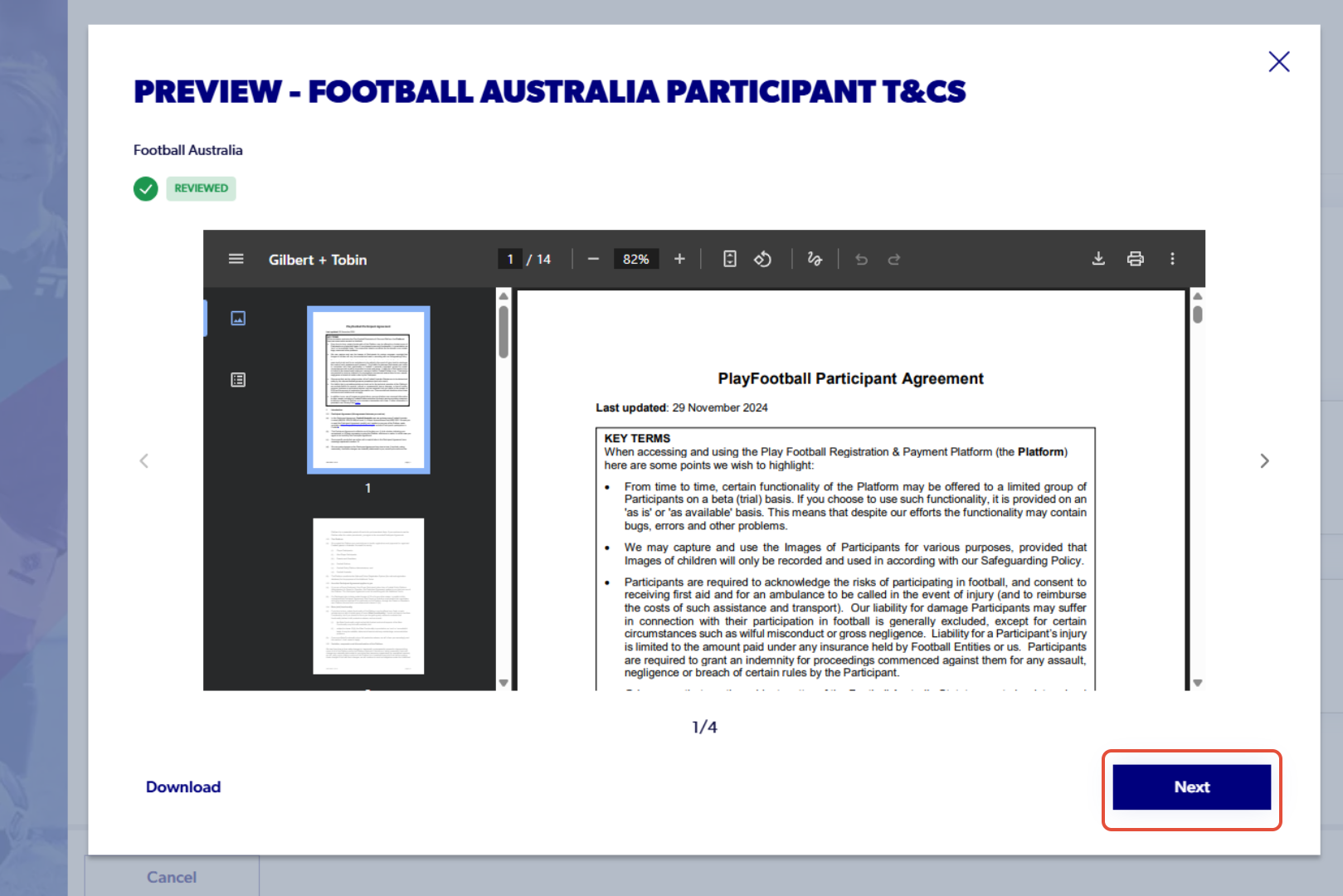Image resolution: width=1343 pixels, height=896 pixels.
Task: Select the draw annotation tool
Action: pos(815,259)
